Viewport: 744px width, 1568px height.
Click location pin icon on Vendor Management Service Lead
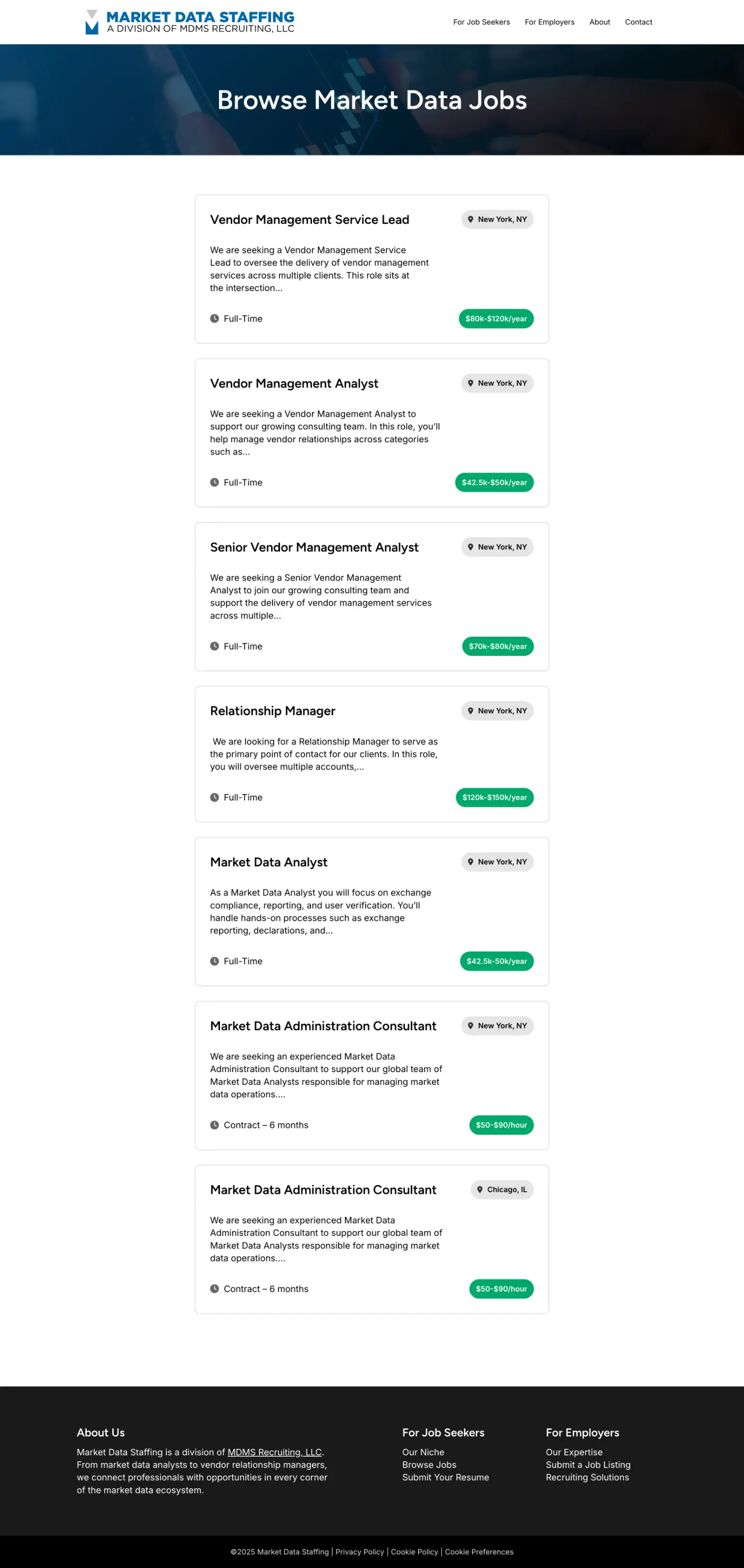470,220
